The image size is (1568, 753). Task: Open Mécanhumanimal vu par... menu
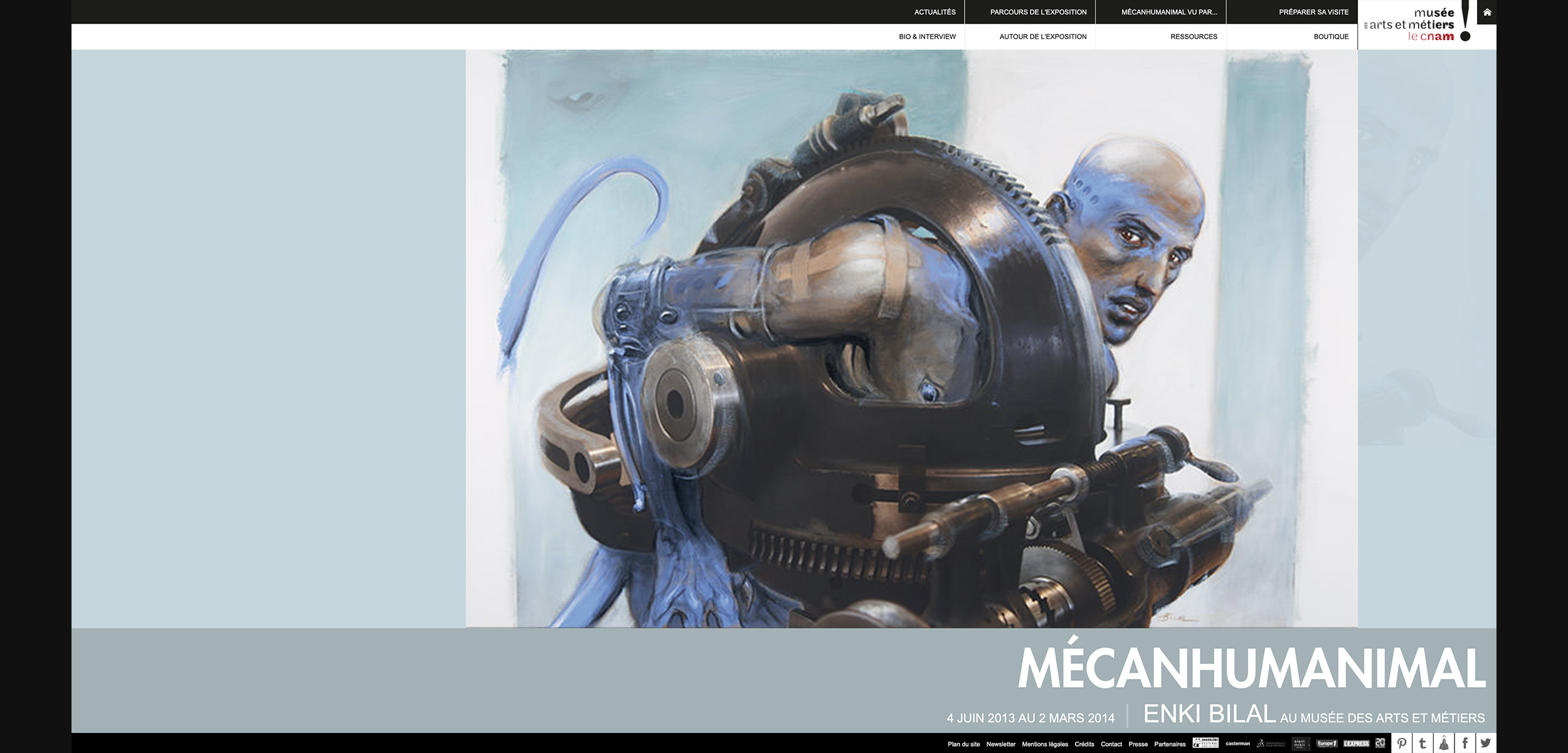point(1169,12)
